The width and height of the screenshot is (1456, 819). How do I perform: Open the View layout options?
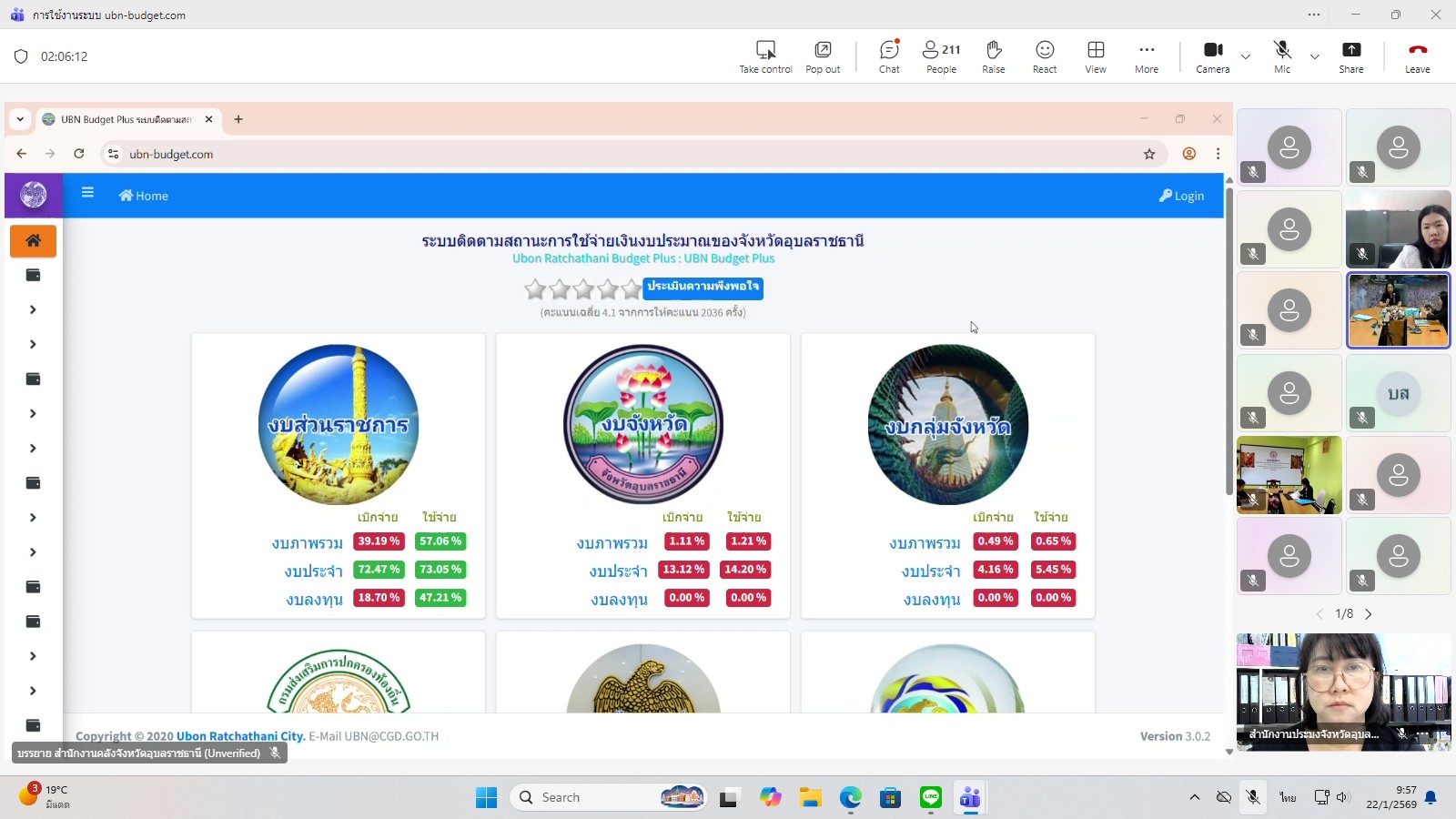pos(1096,56)
